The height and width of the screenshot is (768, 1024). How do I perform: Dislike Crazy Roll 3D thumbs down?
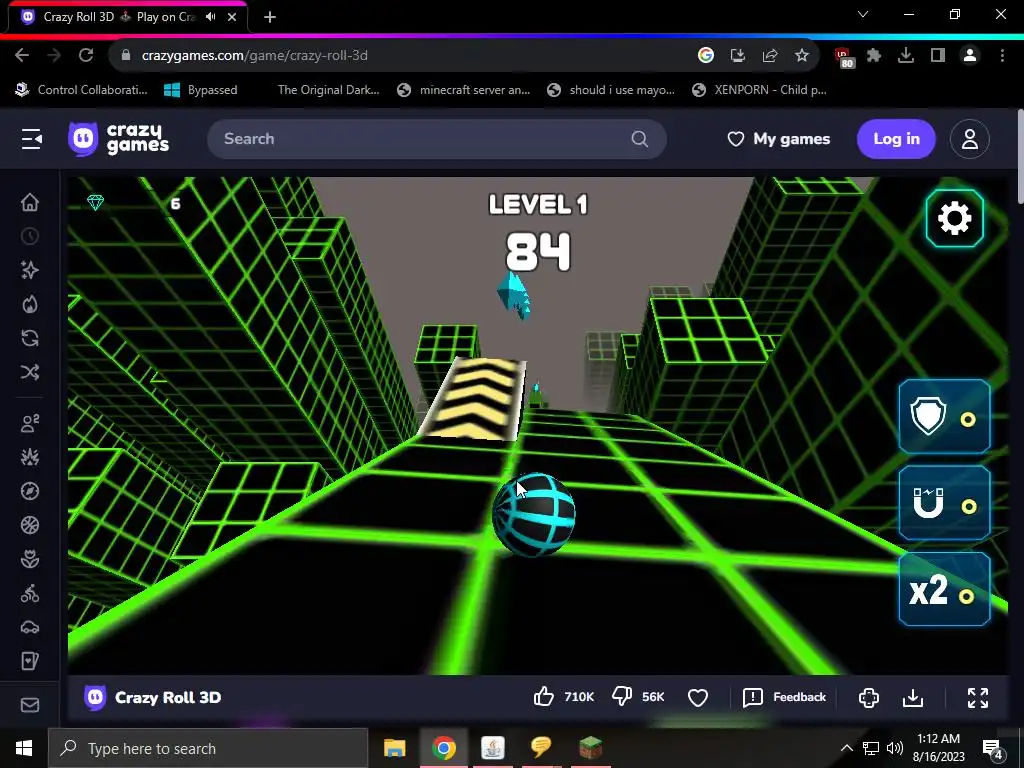click(x=622, y=697)
